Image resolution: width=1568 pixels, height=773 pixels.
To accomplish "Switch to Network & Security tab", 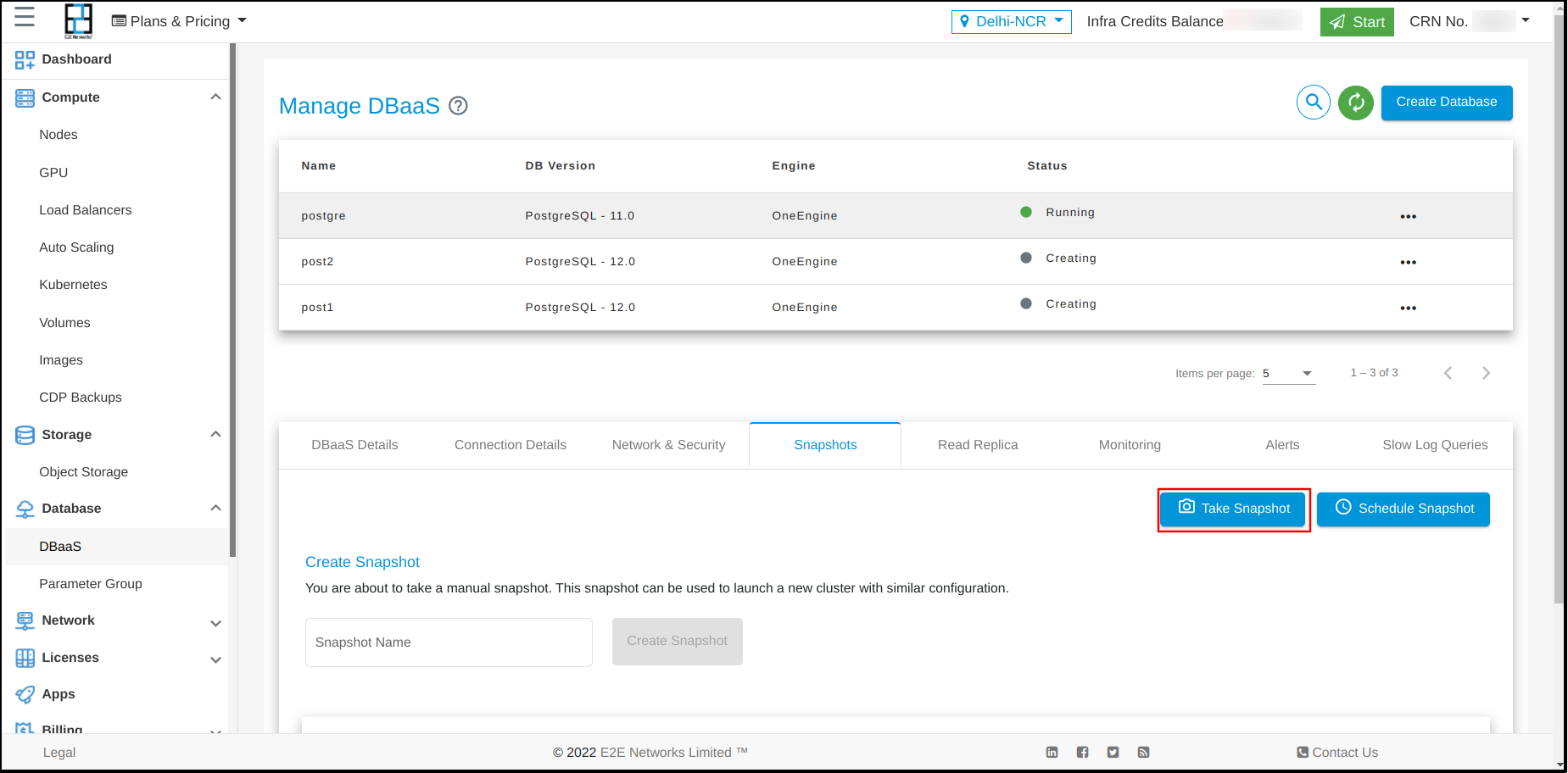I will 669,445.
